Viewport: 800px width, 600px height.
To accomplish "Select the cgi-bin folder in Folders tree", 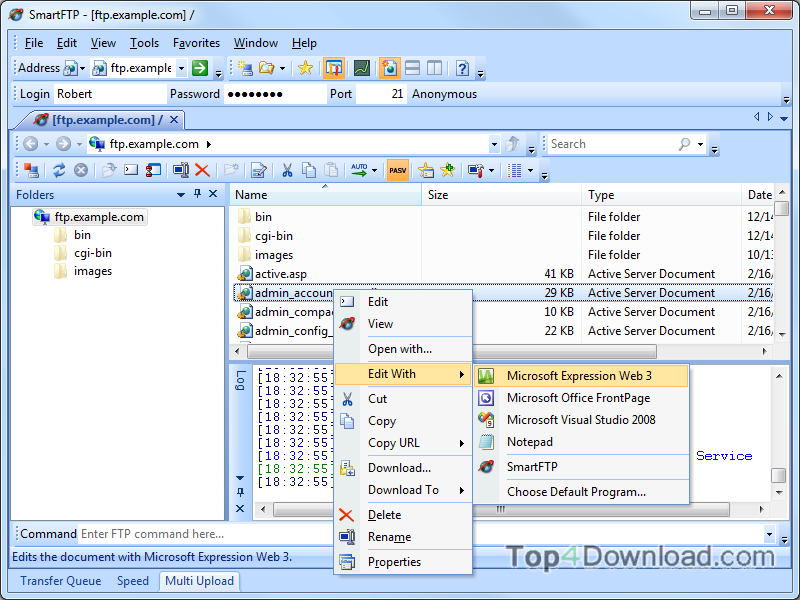I will pyautogui.click(x=93, y=253).
